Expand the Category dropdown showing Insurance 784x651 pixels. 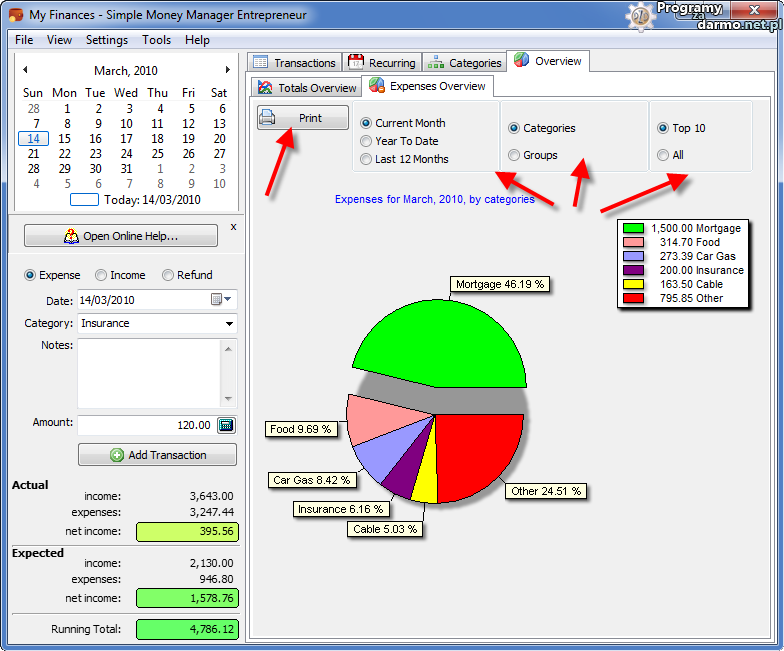click(x=229, y=324)
